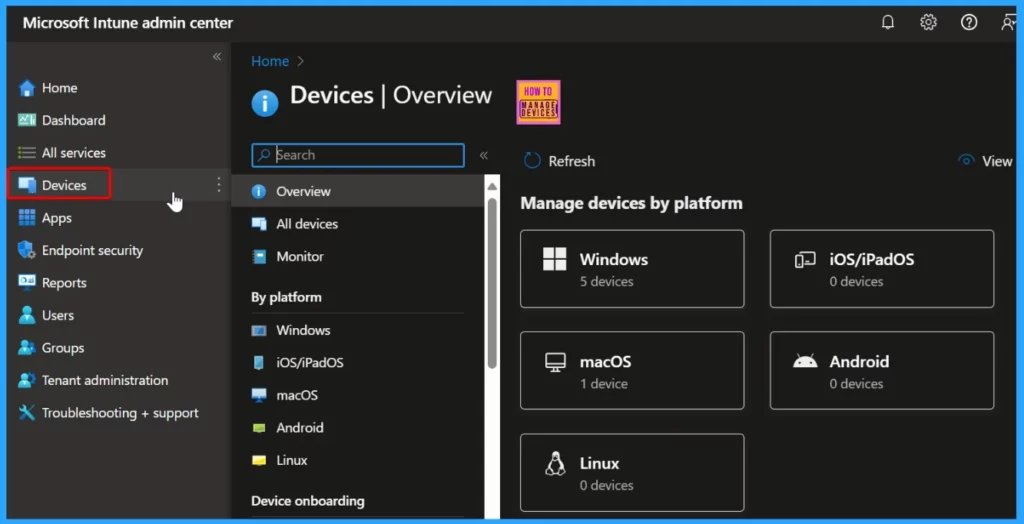1024x524 pixels.
Task: Click the Monitor notebook icon in submenu
Action: [259, 257]
